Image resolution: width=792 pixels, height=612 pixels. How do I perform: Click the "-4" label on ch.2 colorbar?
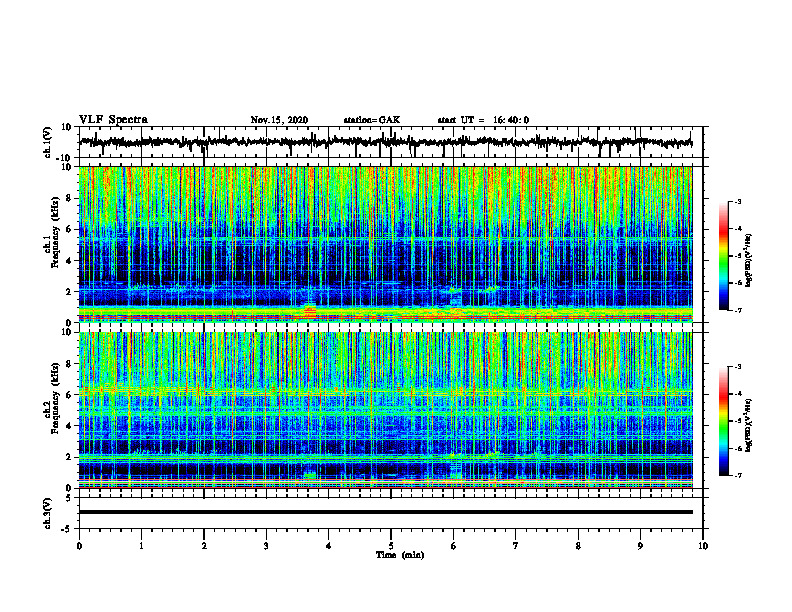click(x=737, y=394)
